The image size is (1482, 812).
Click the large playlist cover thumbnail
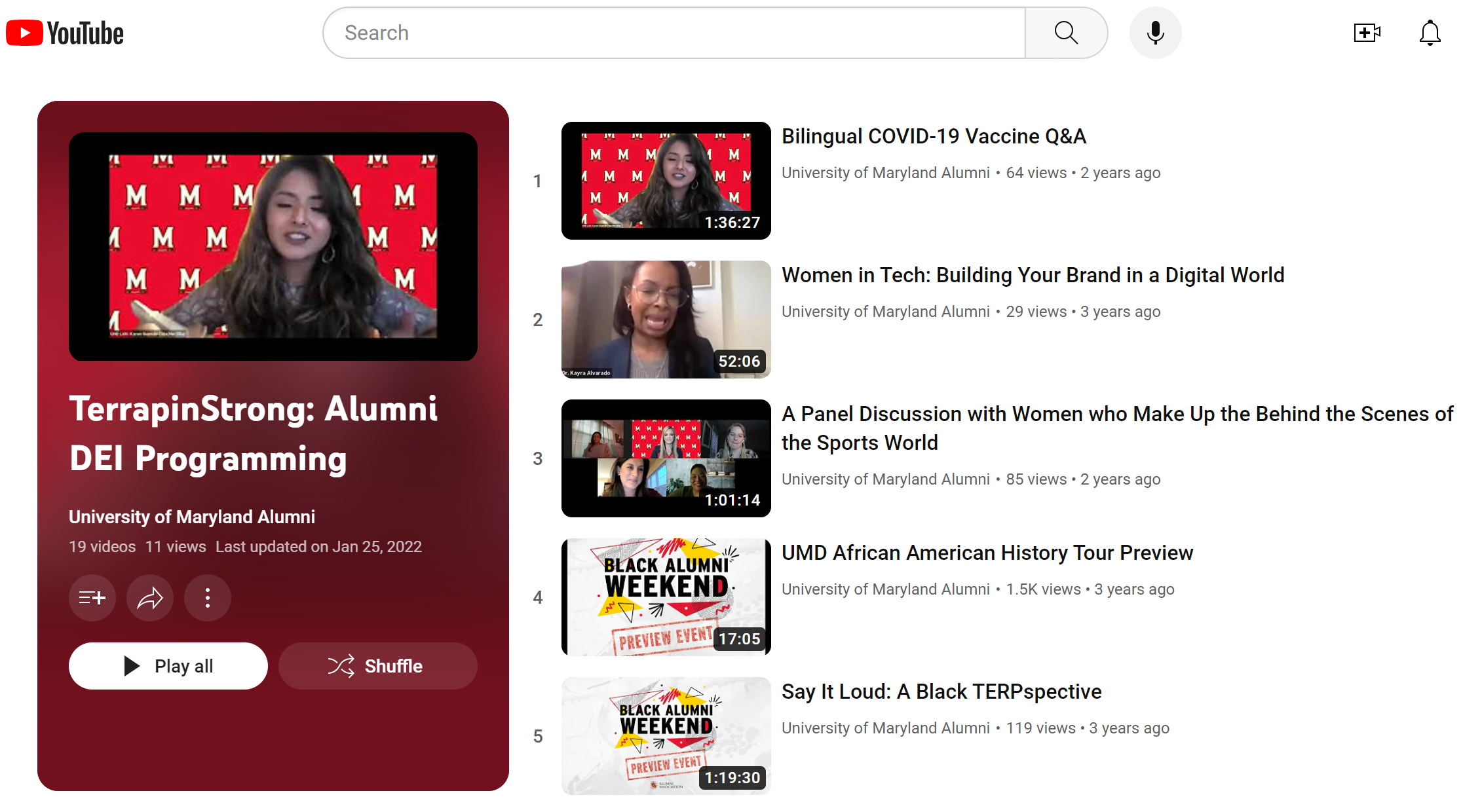click(x=273, y=246)
